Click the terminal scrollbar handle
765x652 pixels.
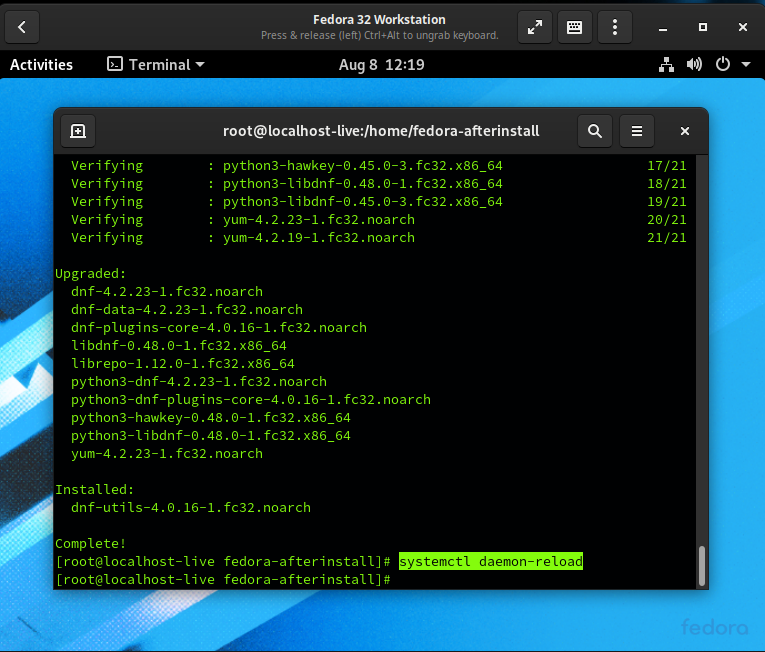(x=702, y=566)
